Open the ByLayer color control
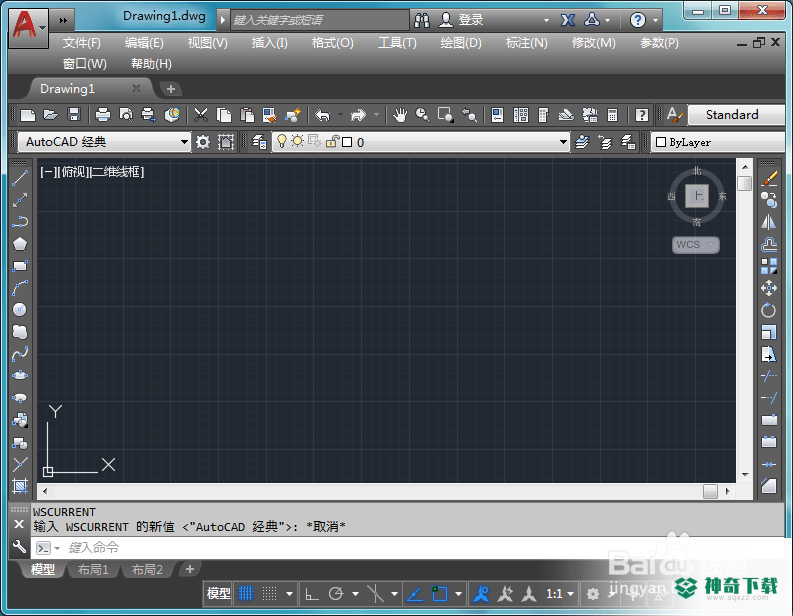 click(718, 142)
